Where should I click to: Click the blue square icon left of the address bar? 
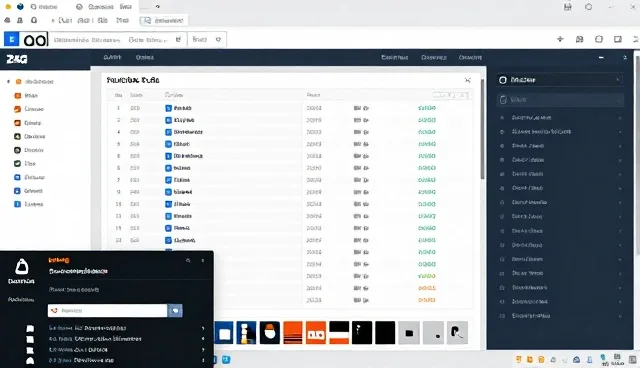pyautogui.click(x=11, y=39)
